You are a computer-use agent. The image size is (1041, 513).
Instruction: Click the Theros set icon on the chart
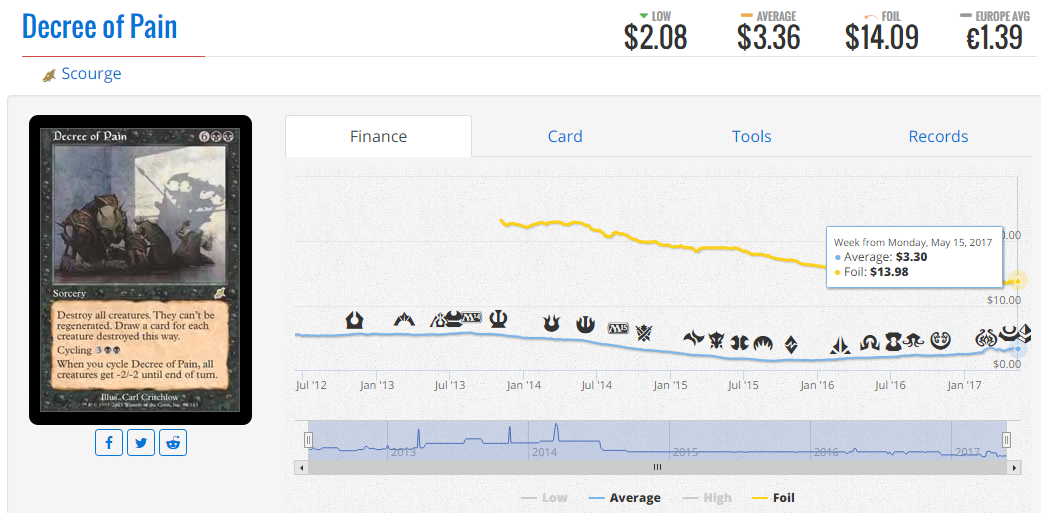click(499, 319)
